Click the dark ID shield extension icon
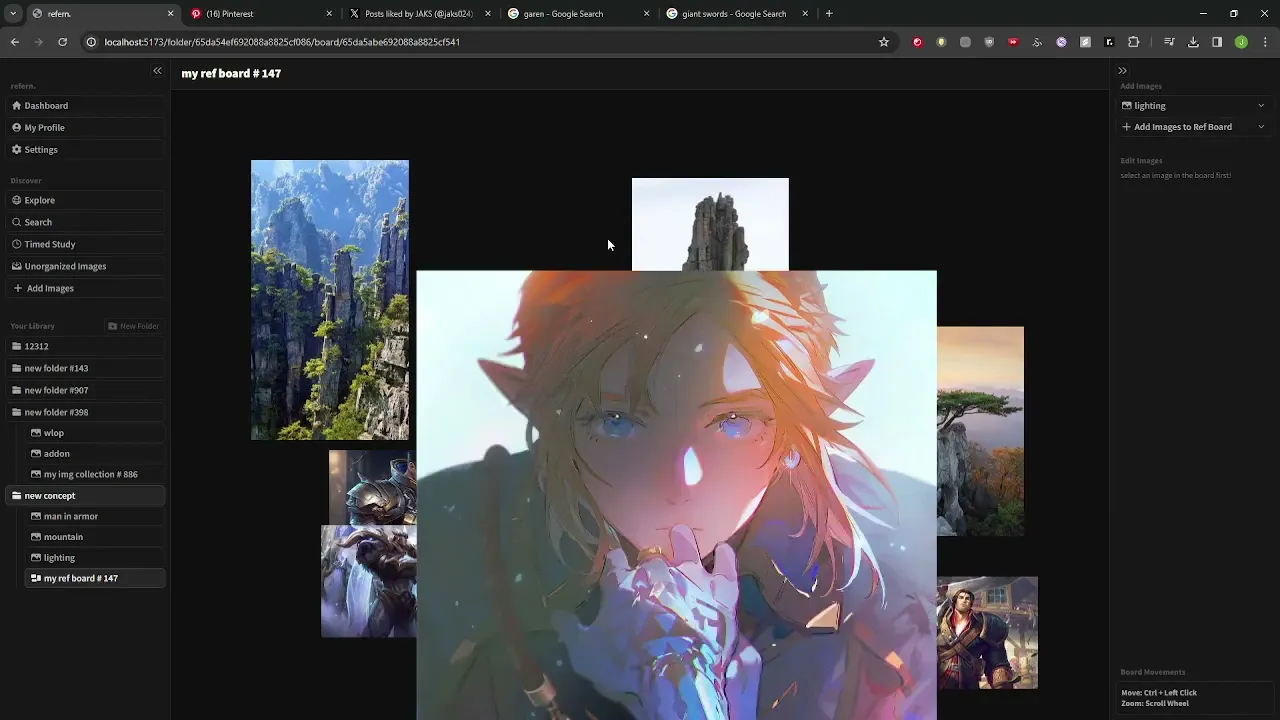The width and height of the screenshot is (1280, 720). coord(989,42)
